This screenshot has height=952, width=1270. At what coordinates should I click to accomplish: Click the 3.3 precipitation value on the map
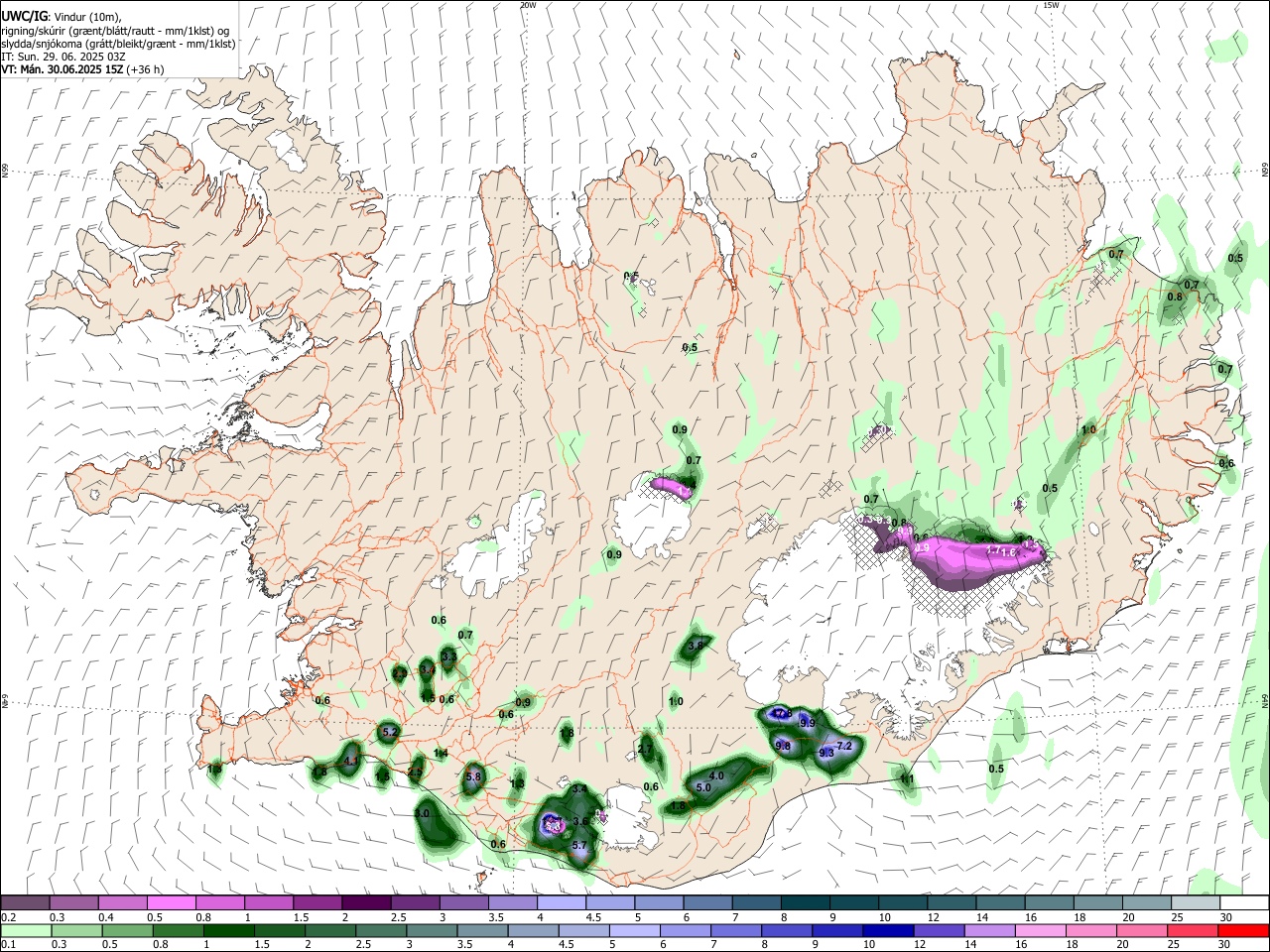(448, 656)
